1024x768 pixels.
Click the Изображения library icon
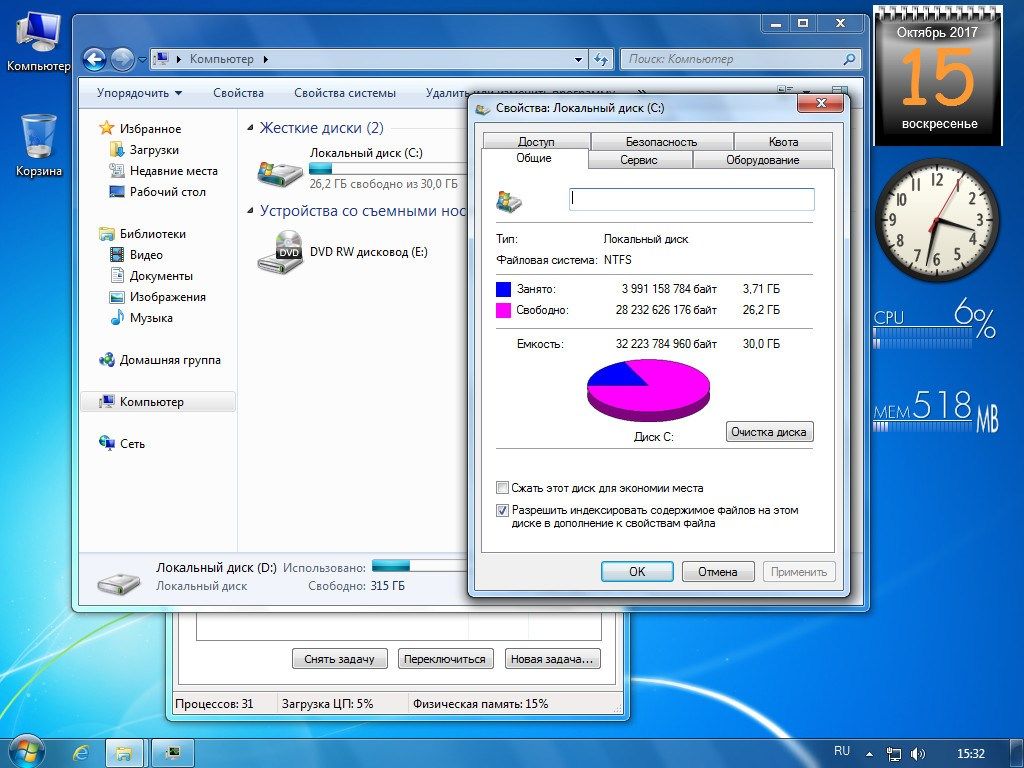point(117,296)
